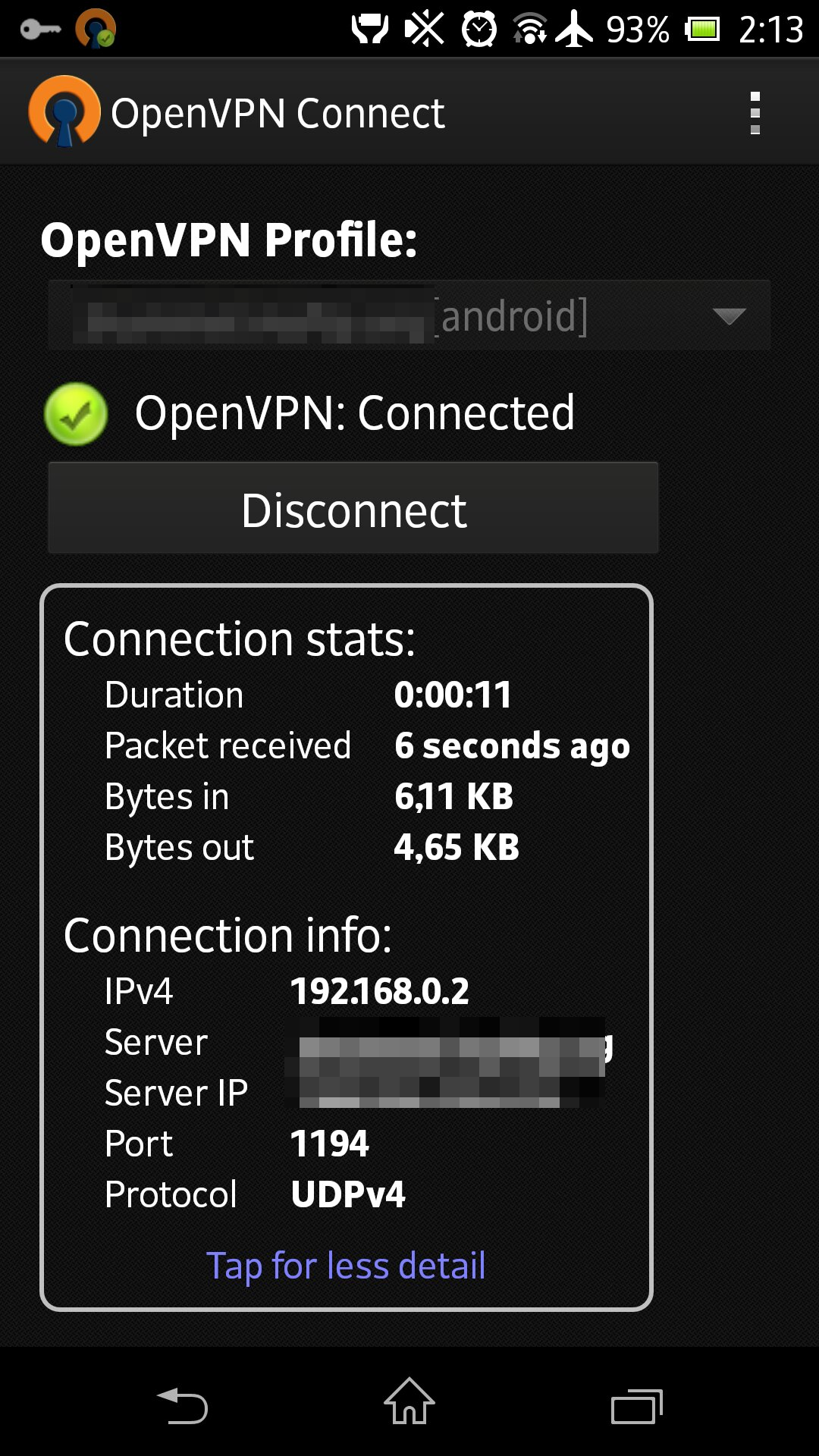Click the Disconnect button

pyautogui.click(x=353, y=508)
